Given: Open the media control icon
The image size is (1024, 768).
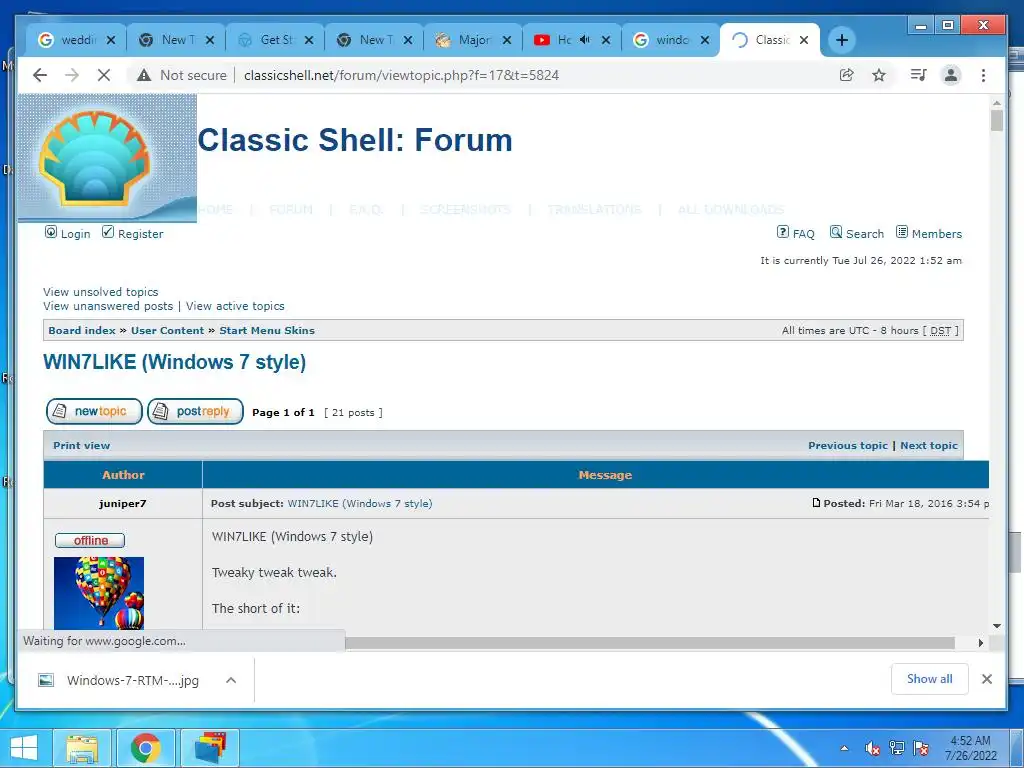Looking at the screenshot, I should 918,75.
